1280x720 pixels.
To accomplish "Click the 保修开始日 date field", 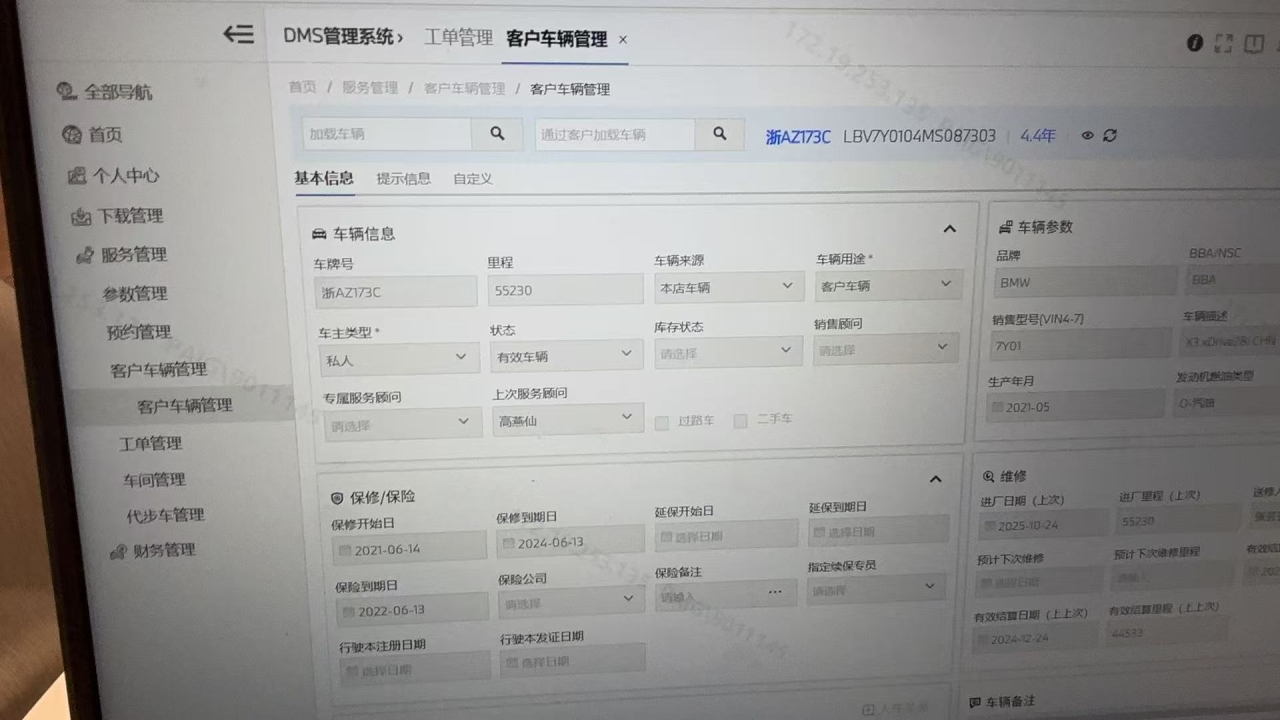I will pos(409,549).
